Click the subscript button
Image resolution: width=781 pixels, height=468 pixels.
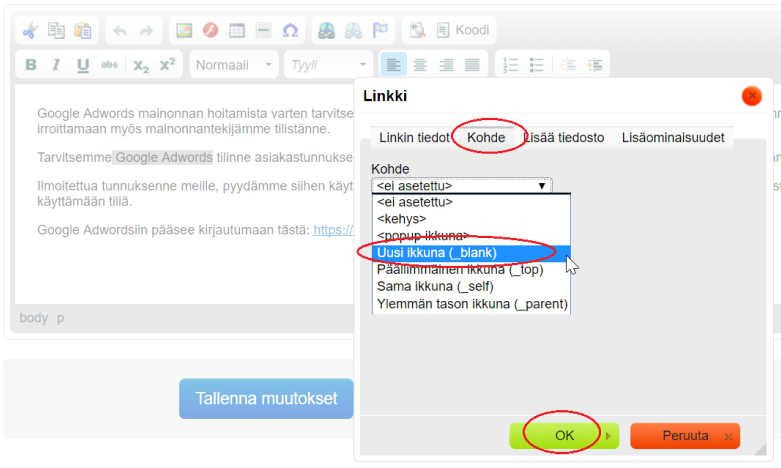[x=141, y=65]
